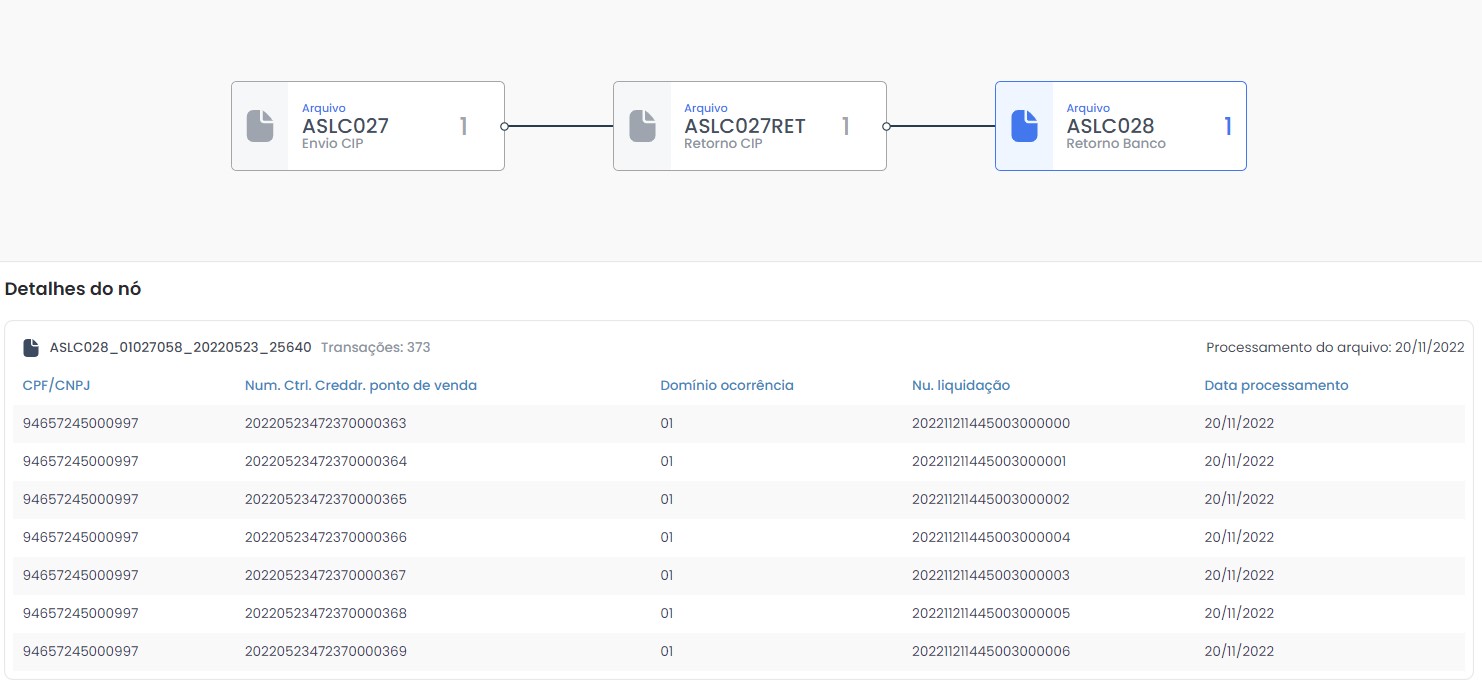
Task: Click the ASLC027 output connector circle
Action: (x=504, y=126)
